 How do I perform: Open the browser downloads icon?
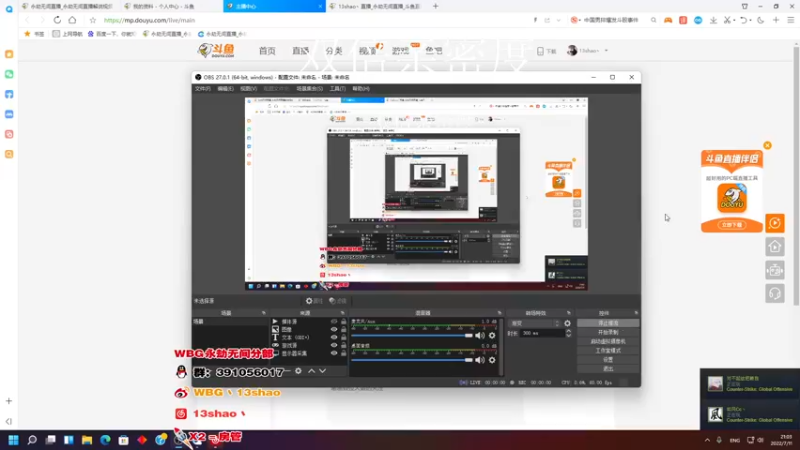tap(713, 20)
